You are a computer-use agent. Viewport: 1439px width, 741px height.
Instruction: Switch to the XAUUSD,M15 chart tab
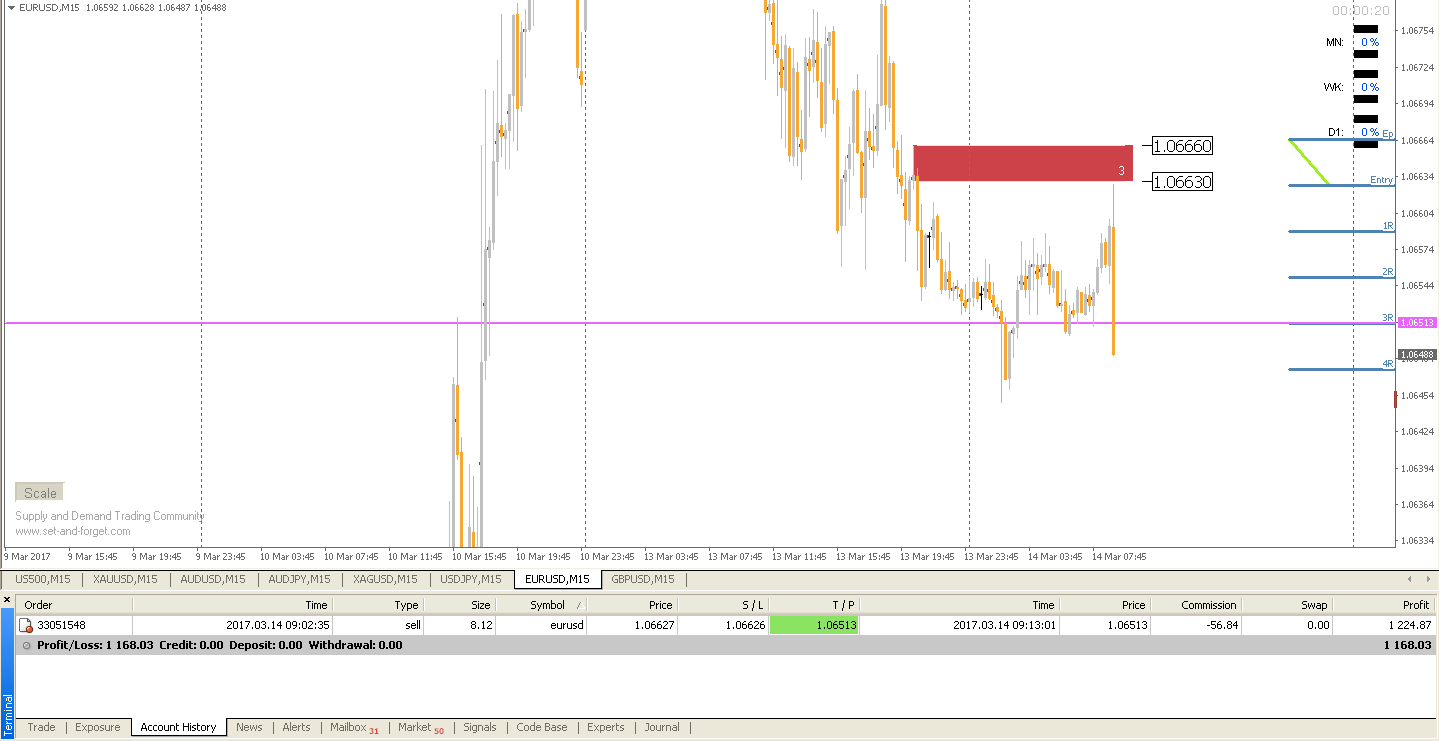tap(127, 579)
